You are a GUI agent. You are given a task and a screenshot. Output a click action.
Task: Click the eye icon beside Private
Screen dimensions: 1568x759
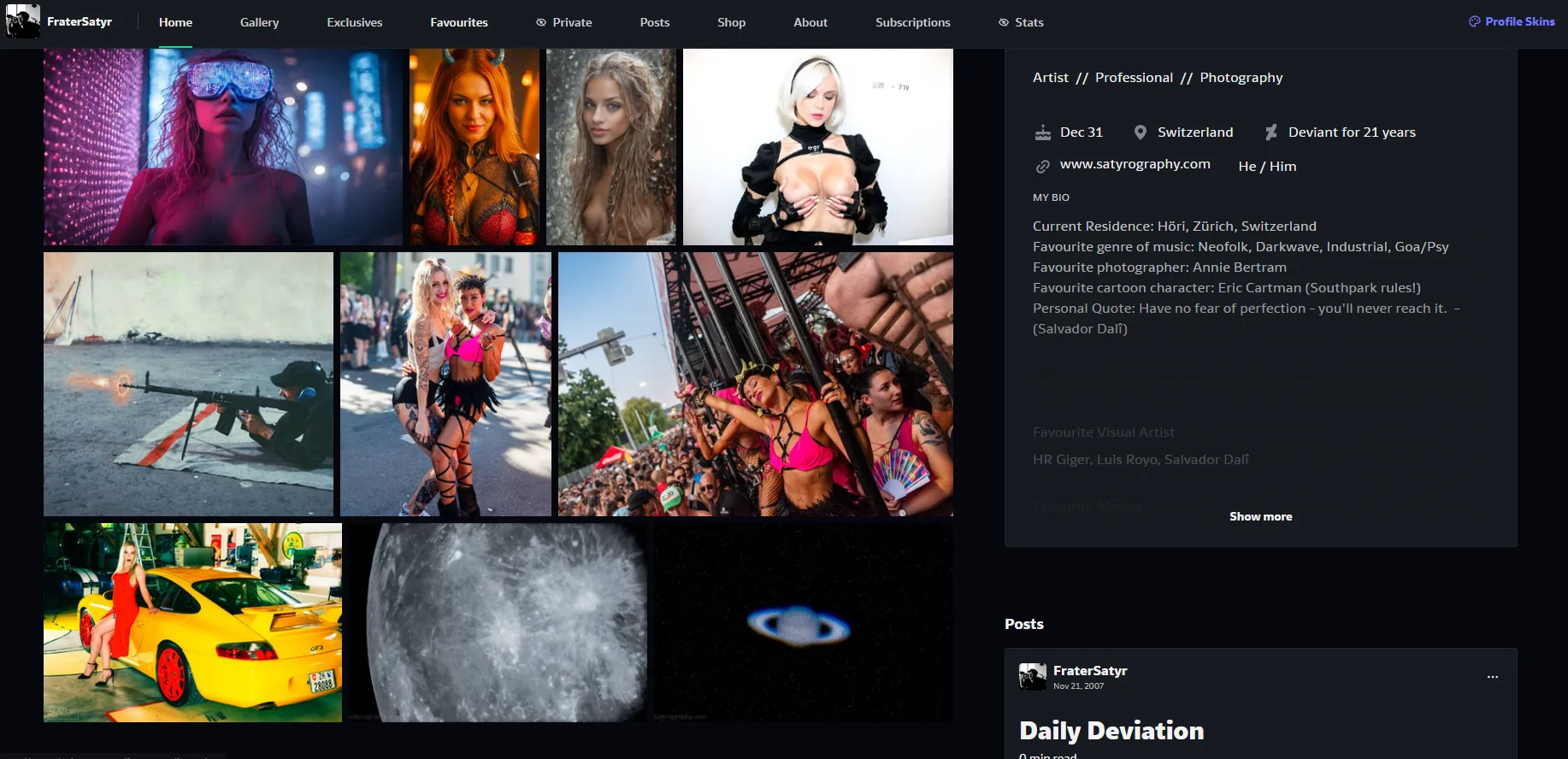541,22
